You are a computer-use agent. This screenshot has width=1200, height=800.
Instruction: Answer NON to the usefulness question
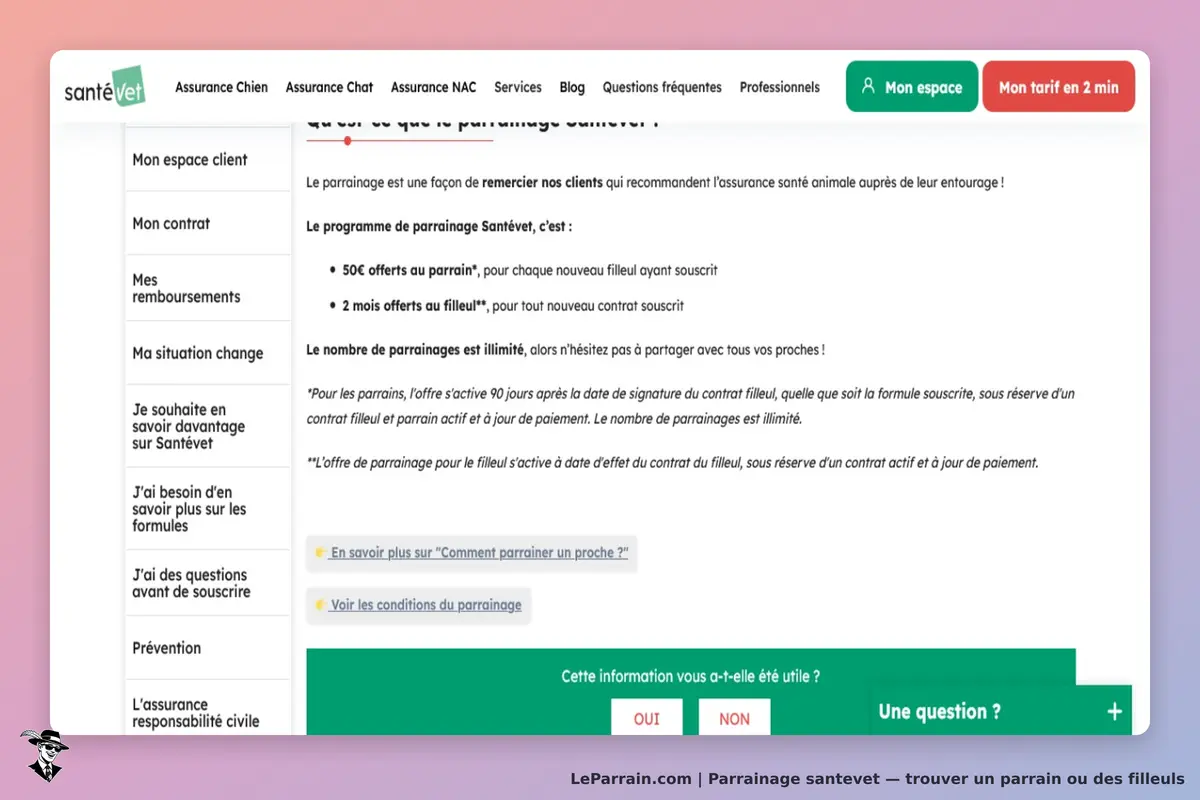pos(734,718)
